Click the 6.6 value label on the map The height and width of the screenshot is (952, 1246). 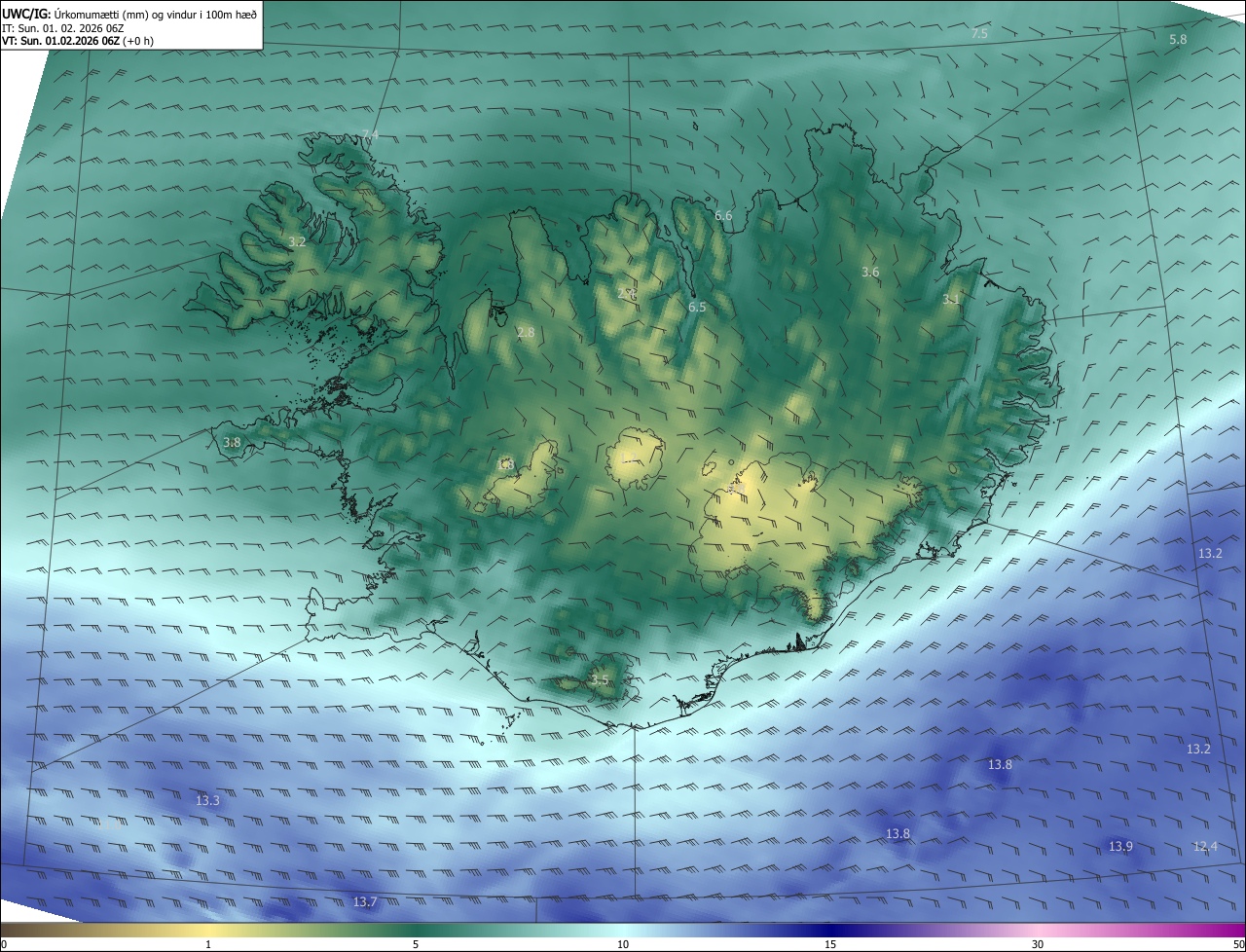point(723,215)
